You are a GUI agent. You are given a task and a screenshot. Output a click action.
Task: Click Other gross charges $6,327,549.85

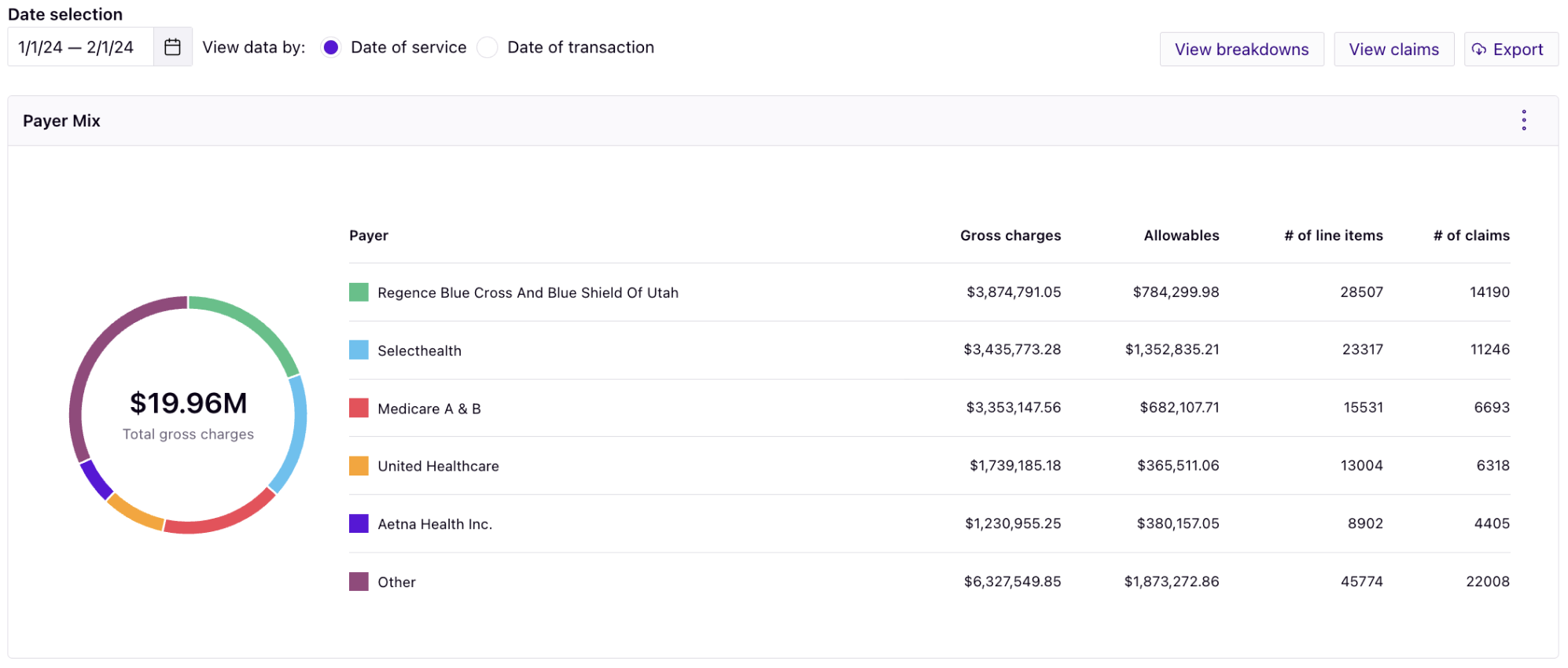tap(1012, 582)
